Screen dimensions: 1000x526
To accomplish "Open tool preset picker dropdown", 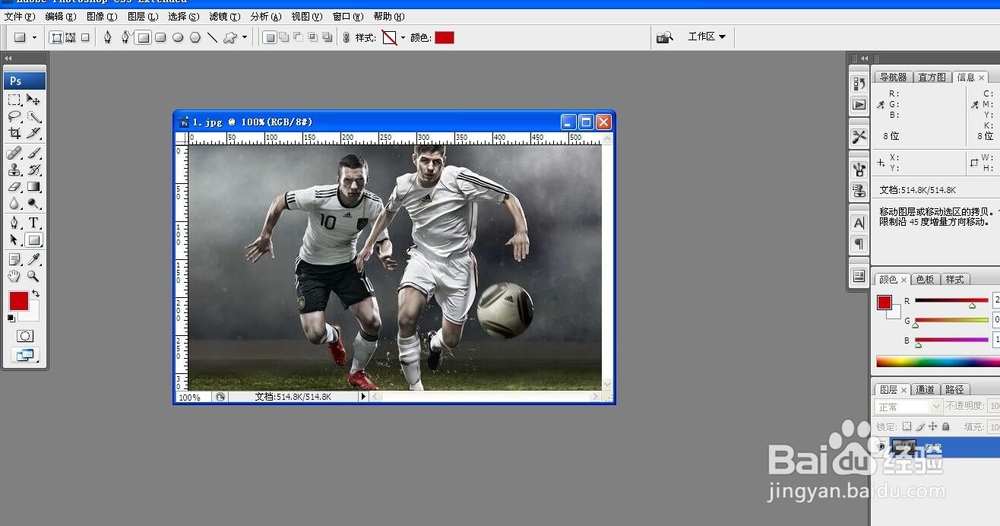I will click(x=34, y=38).
